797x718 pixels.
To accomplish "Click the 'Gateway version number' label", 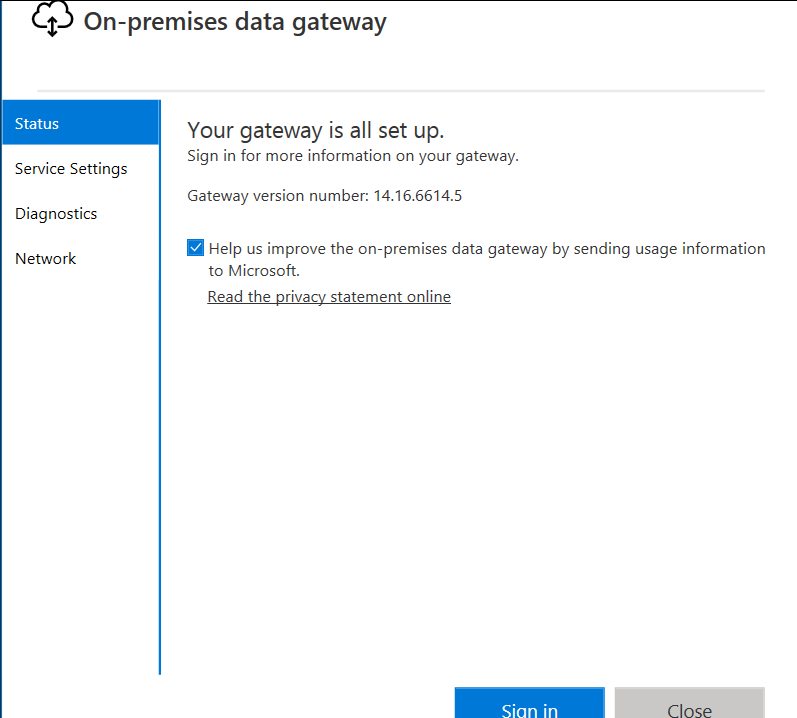I will pos(278,196).
